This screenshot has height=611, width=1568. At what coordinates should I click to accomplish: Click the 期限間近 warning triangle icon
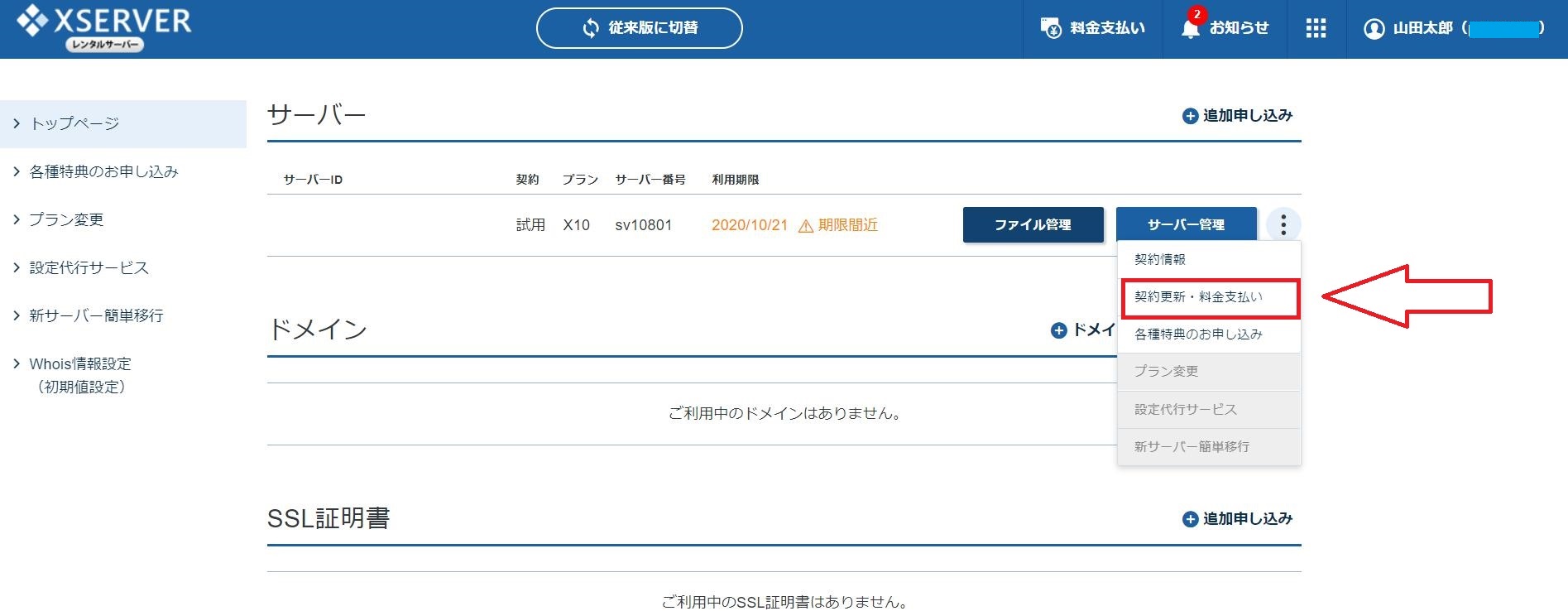click(806, 226)
